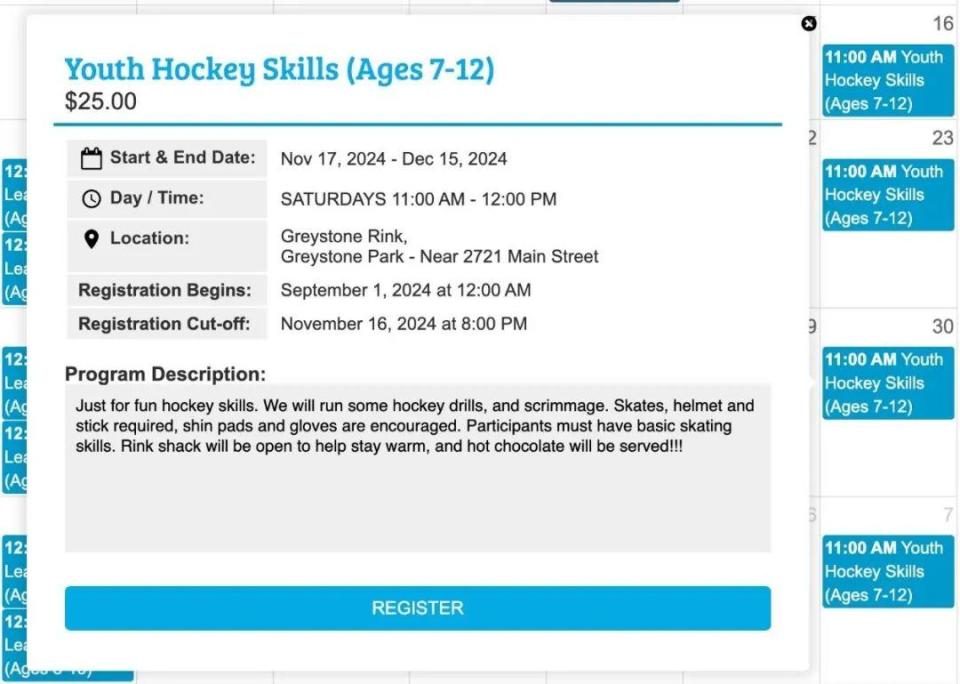Click the Greystone Rink location address
The image size is (960, 684).
click(x=439, y=247)
